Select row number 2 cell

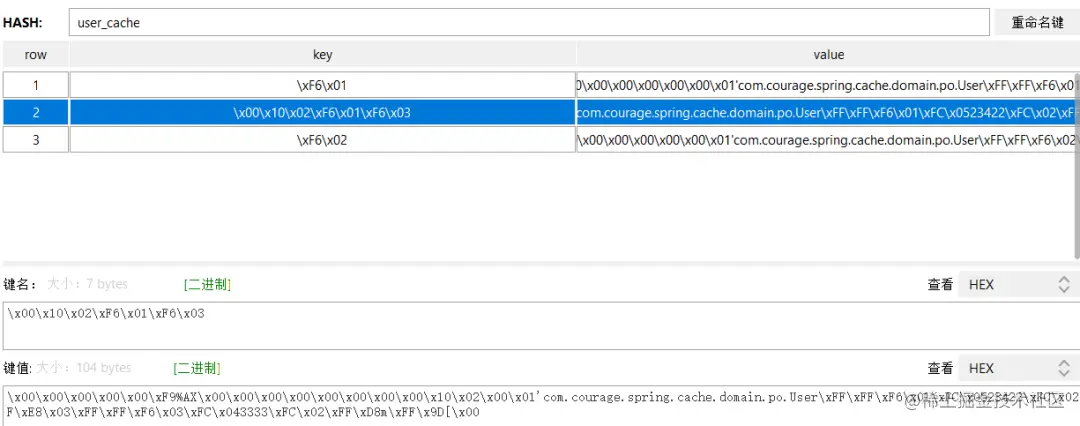pos(36,112)
